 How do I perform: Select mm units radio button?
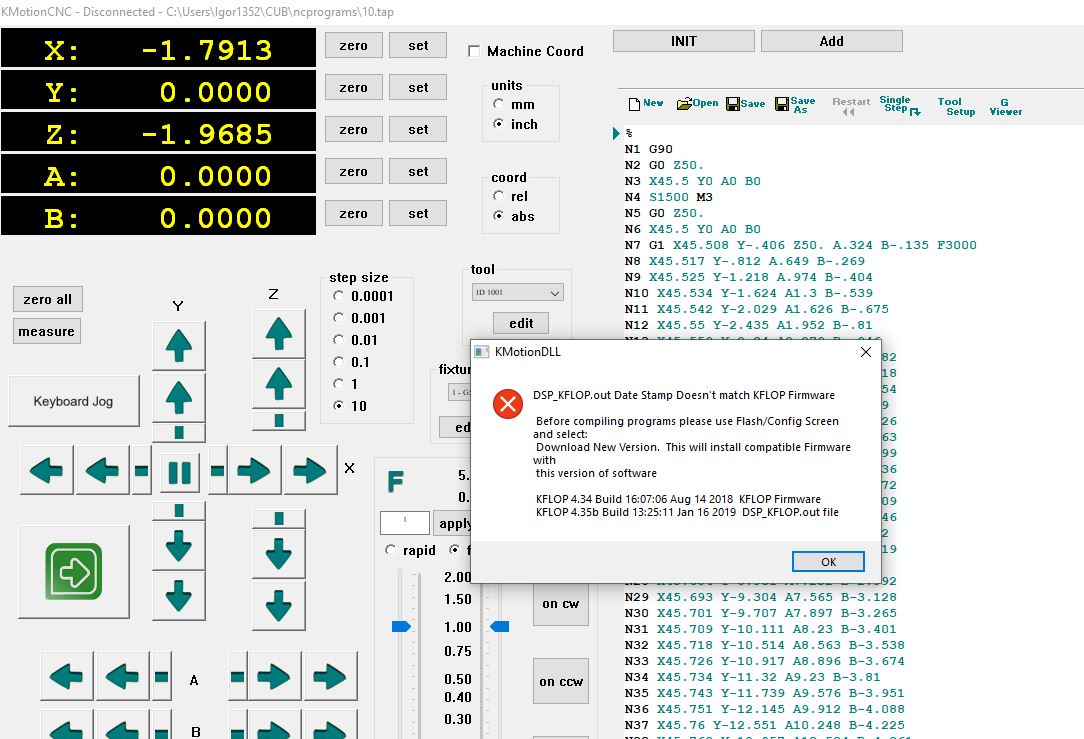(x=499, y=104)
